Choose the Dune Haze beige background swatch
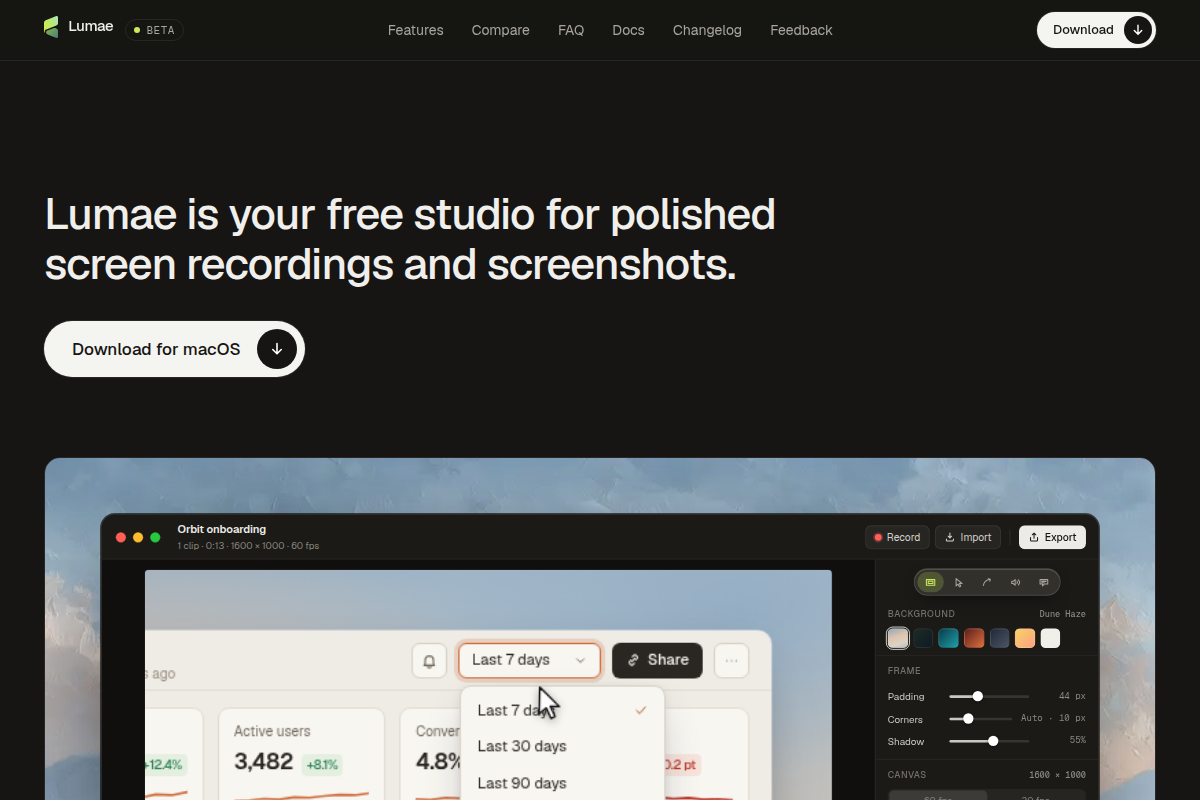Screen dimensions: 1200x800 coord(898,638)
